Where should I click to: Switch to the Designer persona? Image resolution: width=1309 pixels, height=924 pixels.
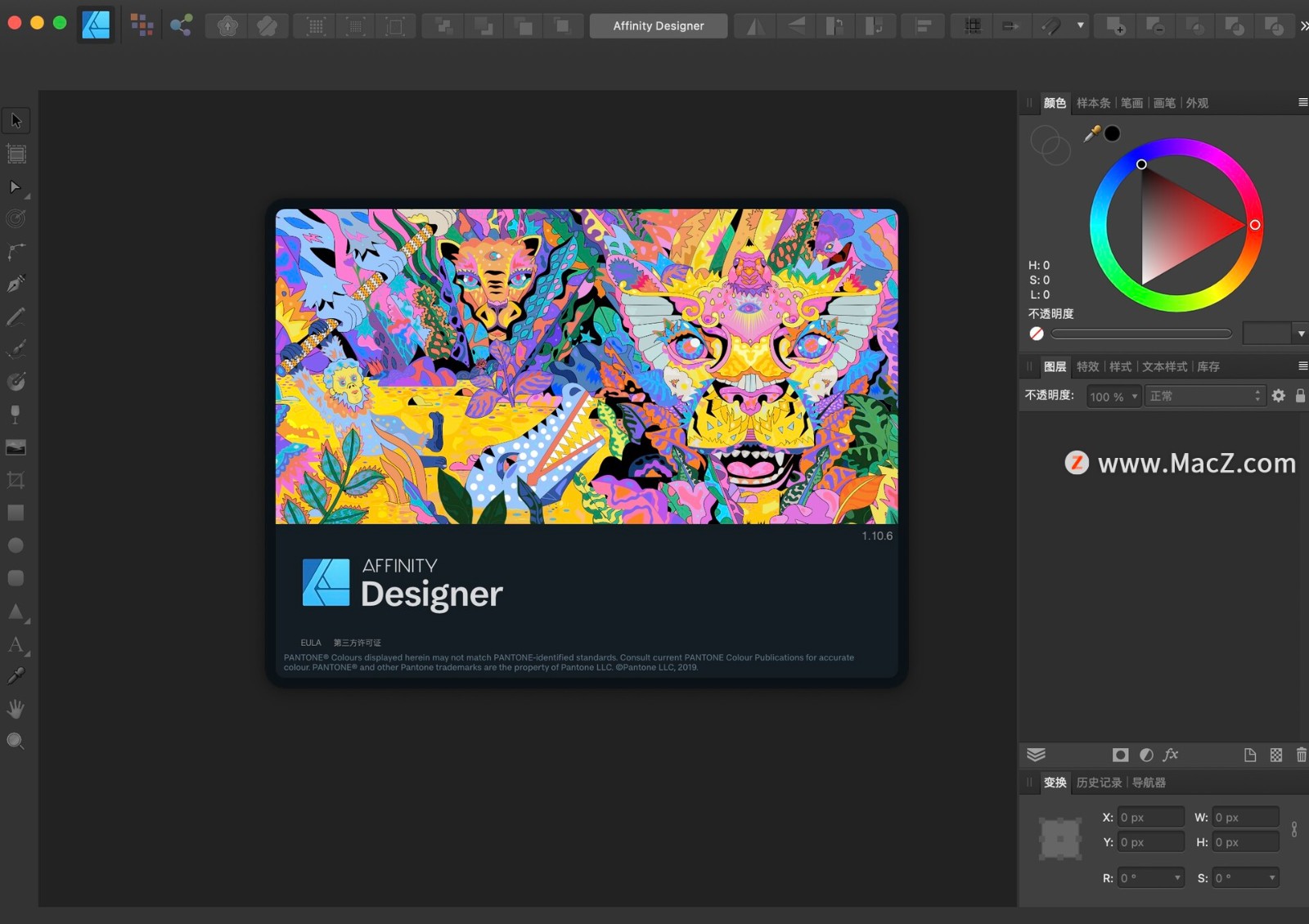96,25
